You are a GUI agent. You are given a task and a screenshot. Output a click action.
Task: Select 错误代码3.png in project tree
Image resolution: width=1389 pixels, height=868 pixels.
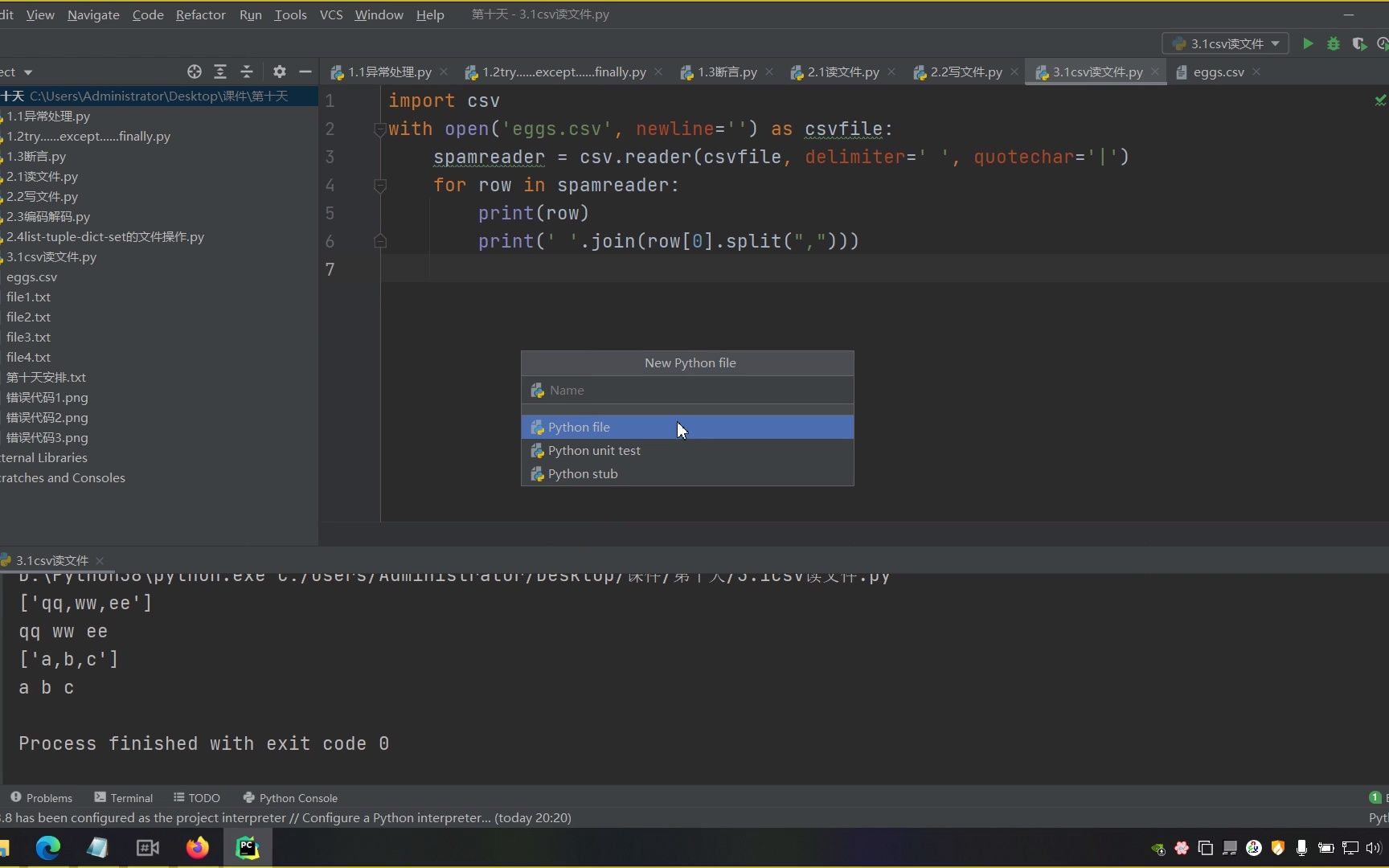pyautogui.click(x=47, y=437)
